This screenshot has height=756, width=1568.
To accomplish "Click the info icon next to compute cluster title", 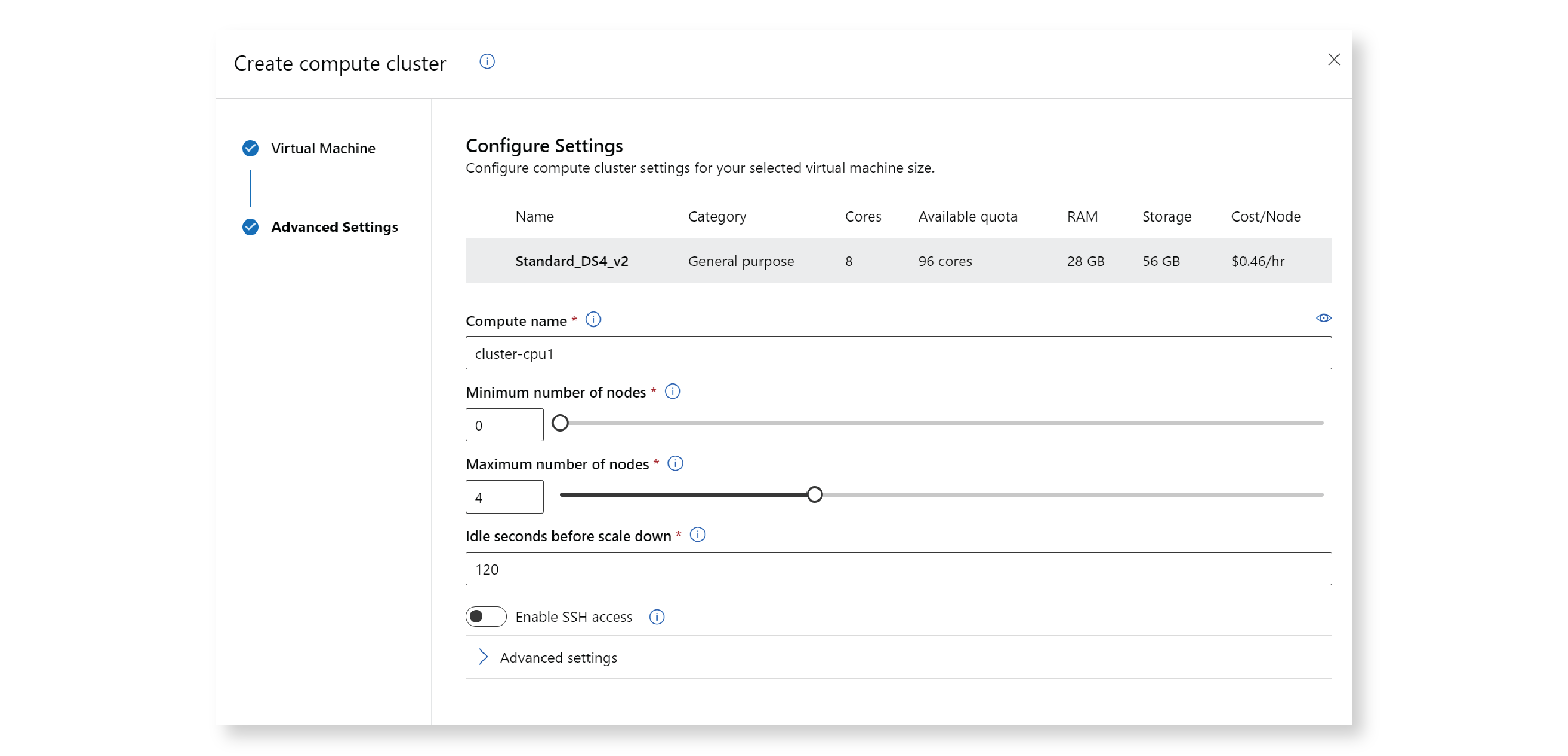I will coord(486,62).
